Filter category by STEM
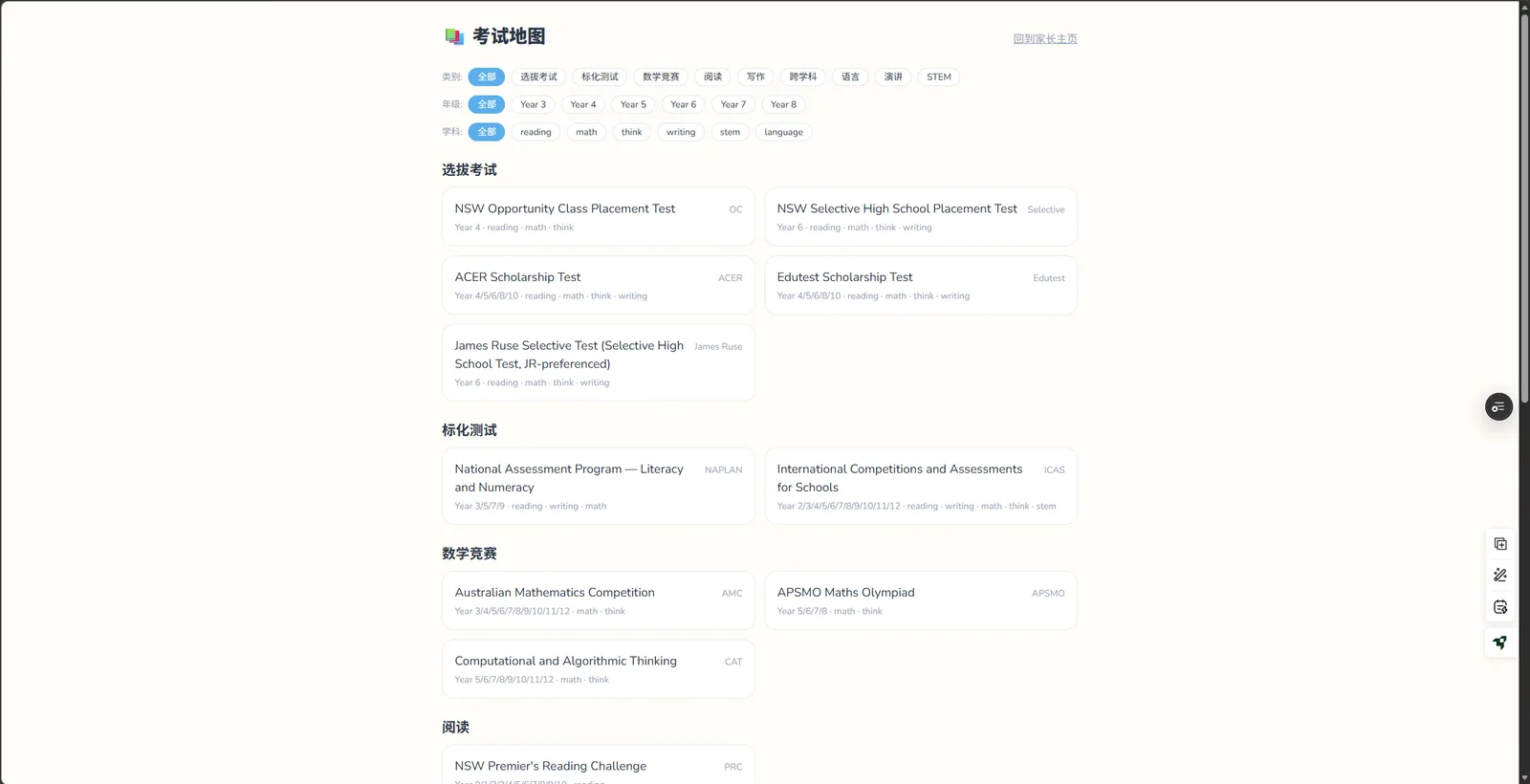1530x784 pixels. tap(939, 77)
